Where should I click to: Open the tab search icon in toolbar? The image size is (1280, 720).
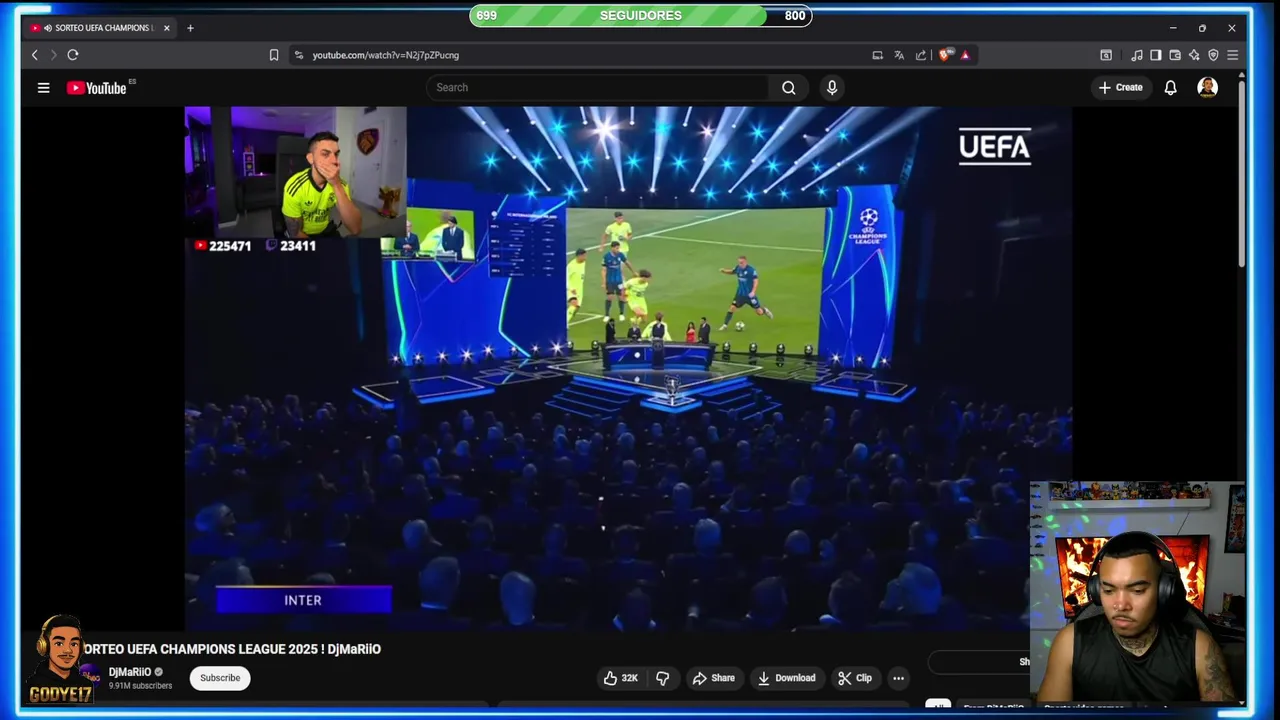point(1106,55)
